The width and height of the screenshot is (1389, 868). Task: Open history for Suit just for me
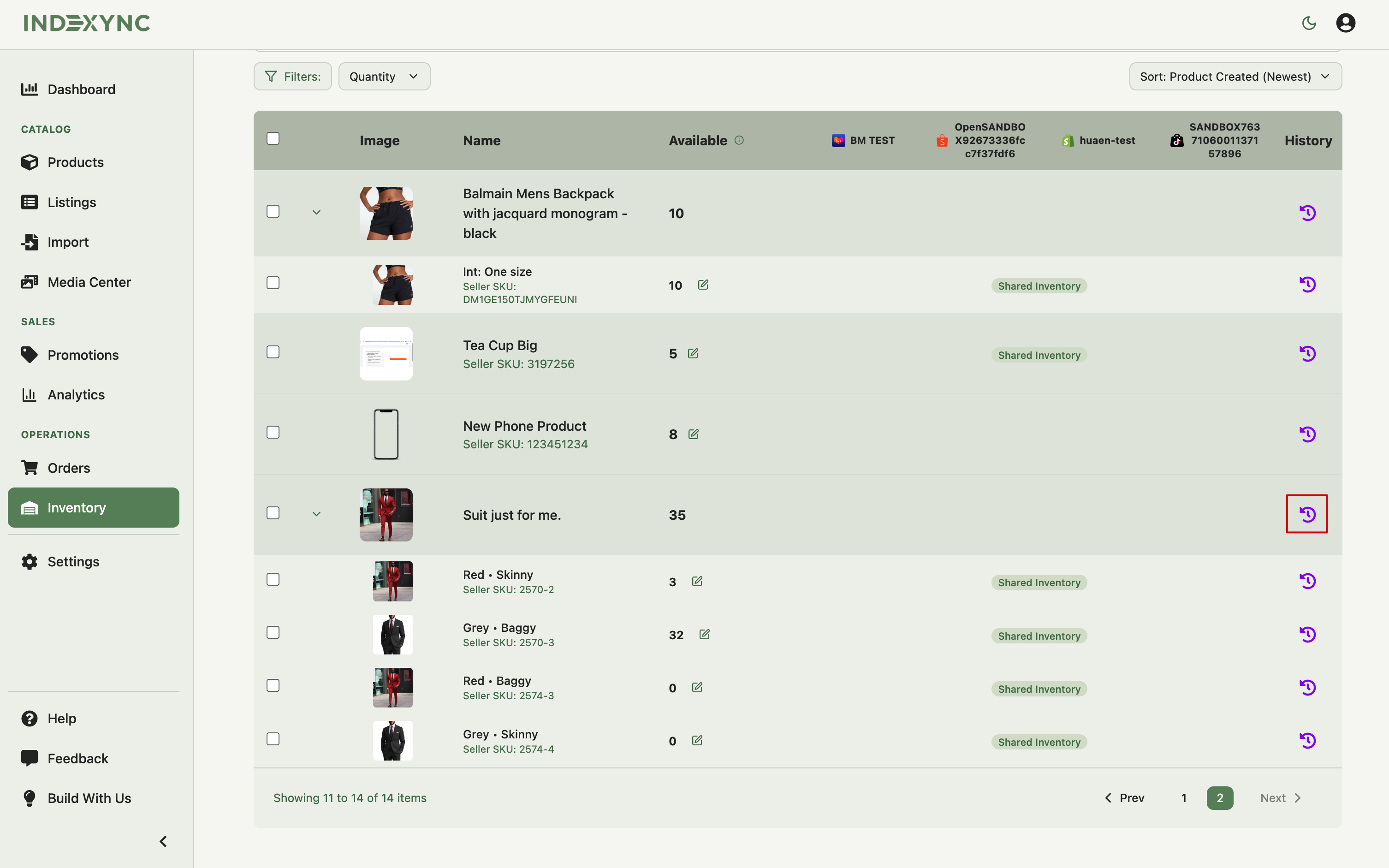(1307, 514)
